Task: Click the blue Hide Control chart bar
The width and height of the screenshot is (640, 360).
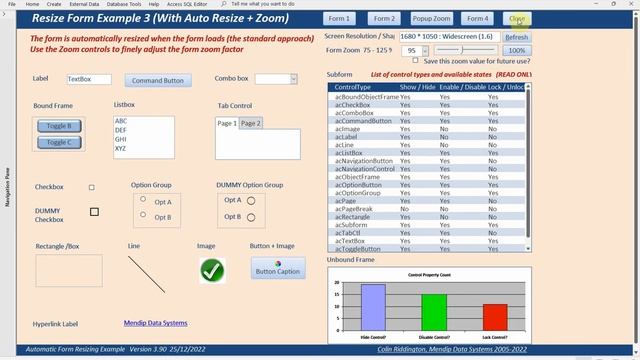Action: click(373, 307)
